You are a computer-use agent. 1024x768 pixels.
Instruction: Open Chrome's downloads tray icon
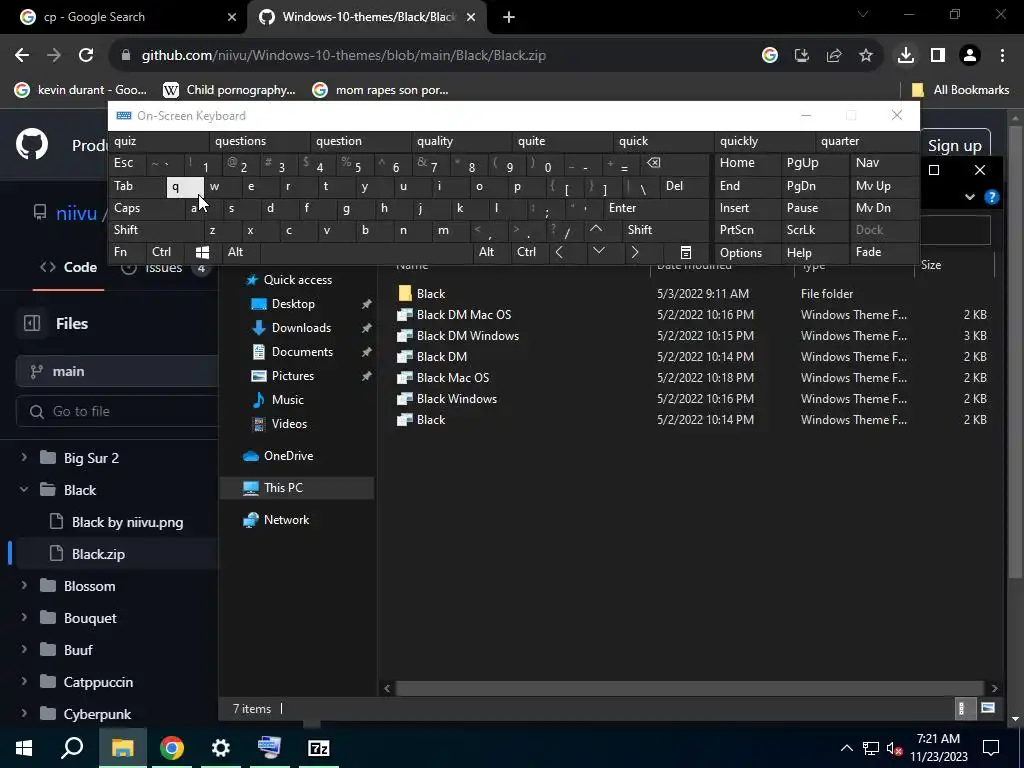coord(905,56)
